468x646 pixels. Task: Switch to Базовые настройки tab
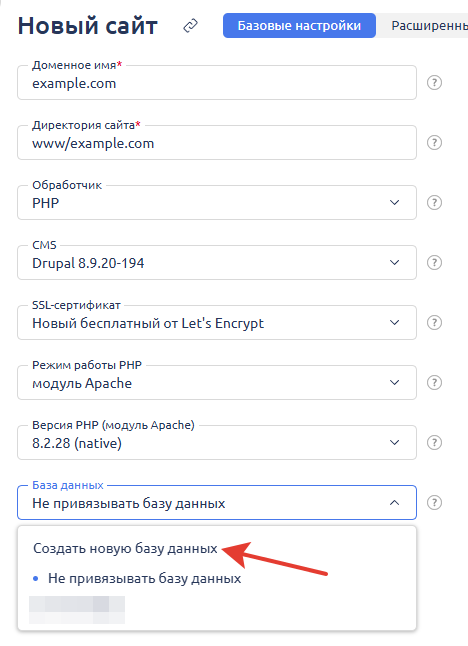pyautogui.click(x=299, y=26)
